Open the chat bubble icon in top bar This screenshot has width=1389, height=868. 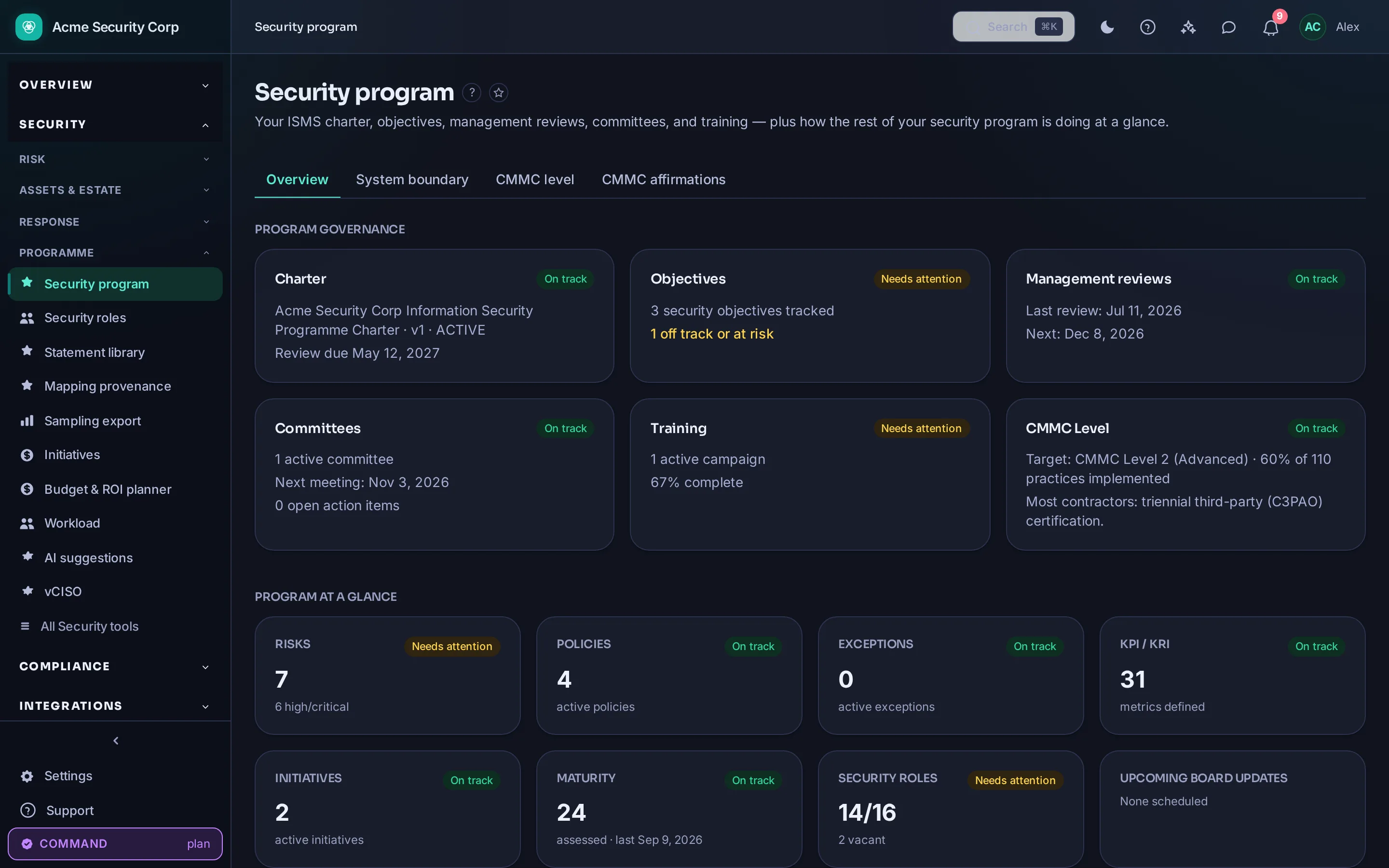coord(1228,27)
